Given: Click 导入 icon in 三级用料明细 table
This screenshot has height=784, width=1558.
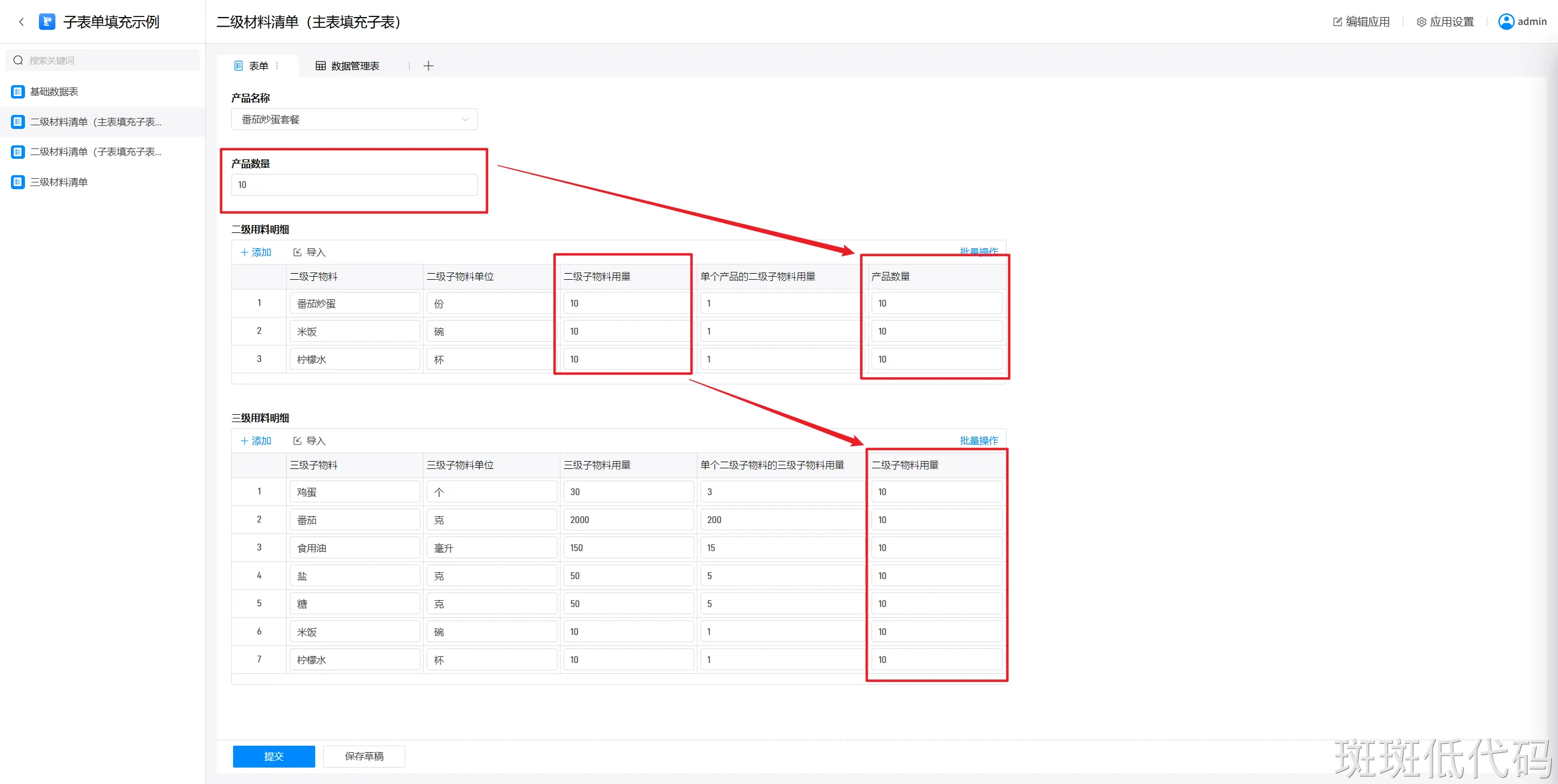Looking at the screenshot, I should click(x=298, y=441).
